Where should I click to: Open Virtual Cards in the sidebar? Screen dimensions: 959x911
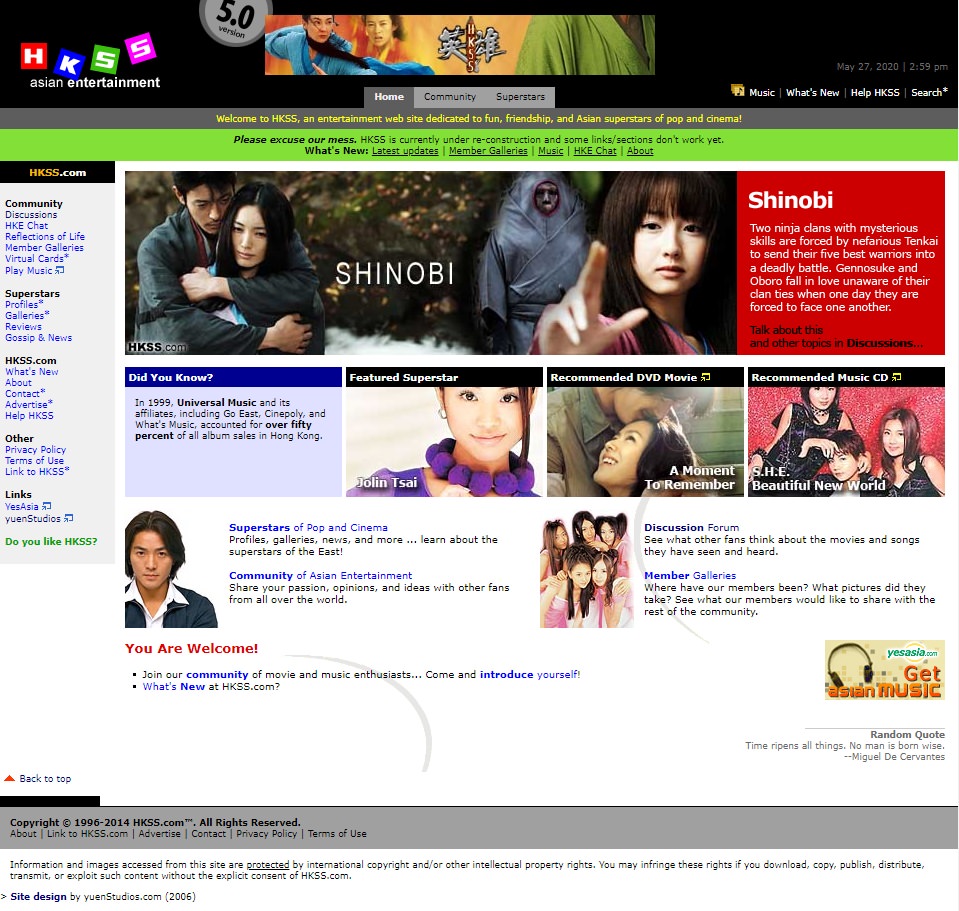[36, 259]
